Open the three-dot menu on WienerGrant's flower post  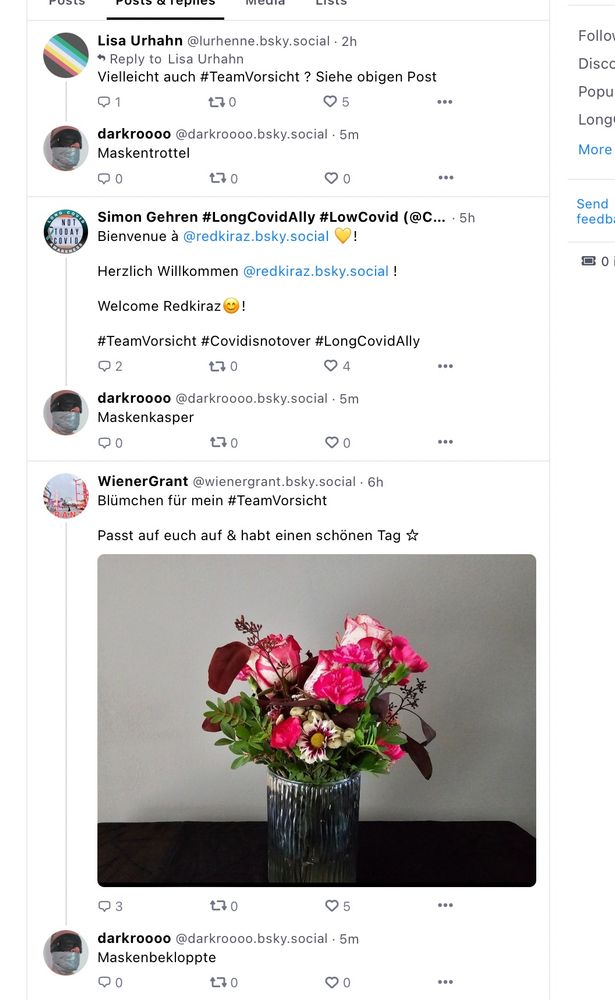pyautogui.click(x=444, y=906)
